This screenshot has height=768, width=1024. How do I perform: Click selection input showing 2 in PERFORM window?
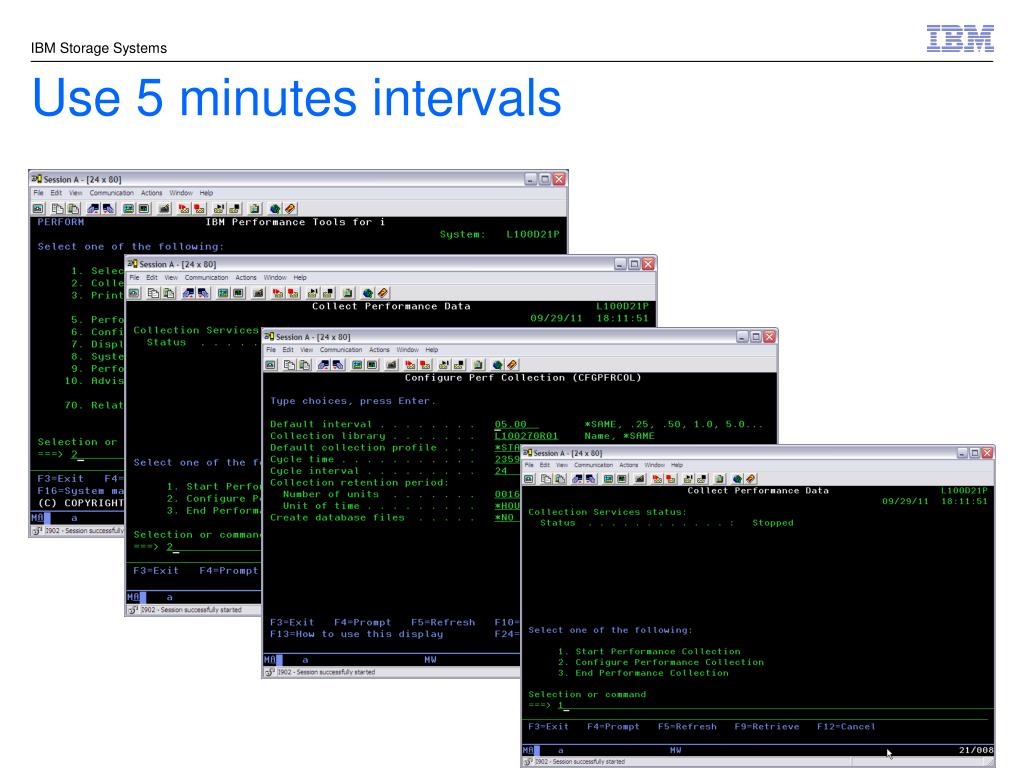(97, 454)
